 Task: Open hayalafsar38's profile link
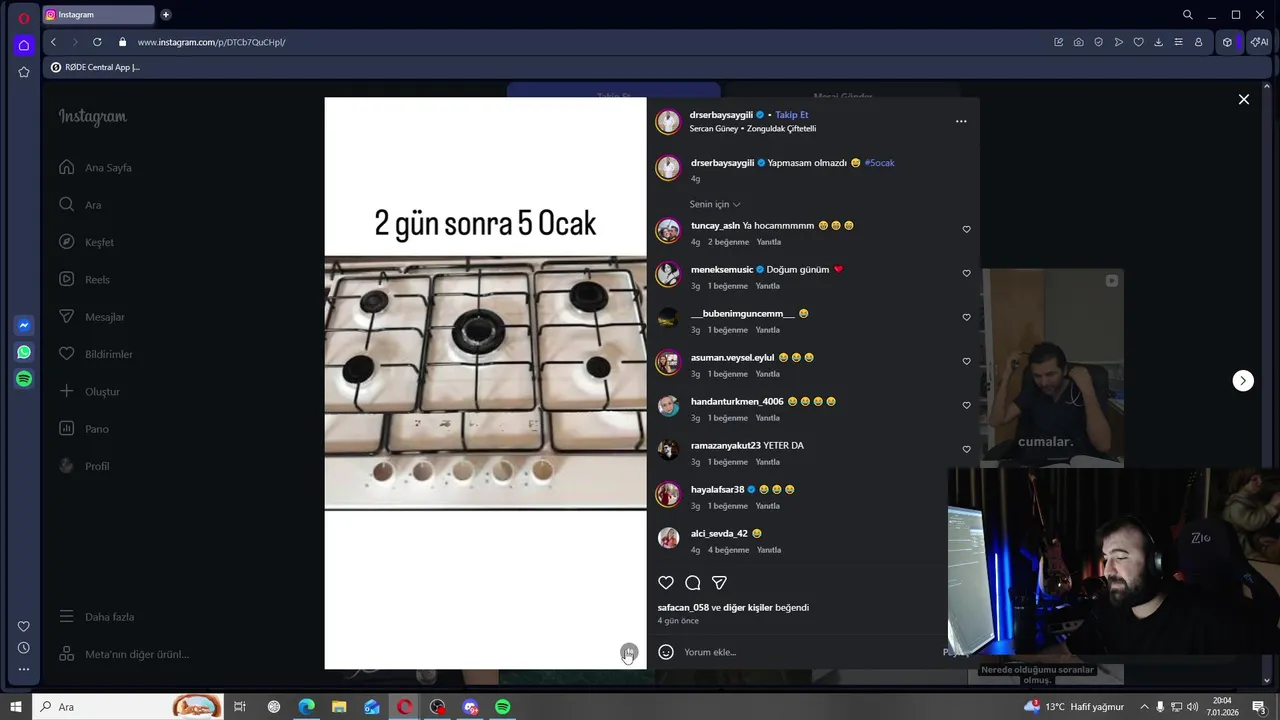click(x=717, y=489)
